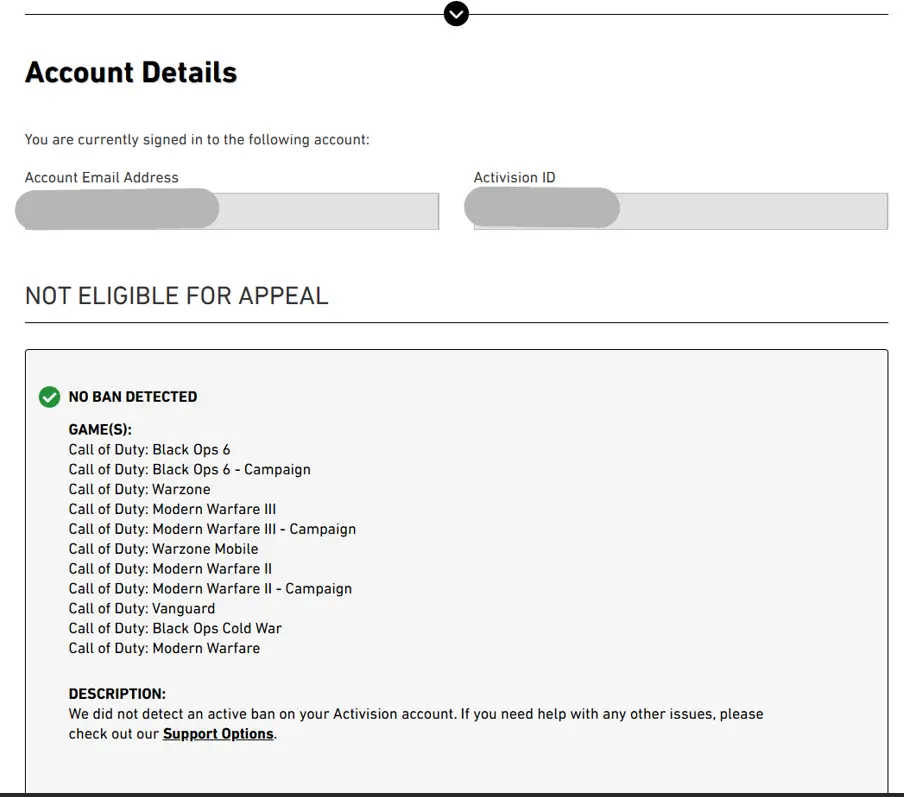
Task: Click the Warzone Mobile game entry
Action: [x=164, y=549]
